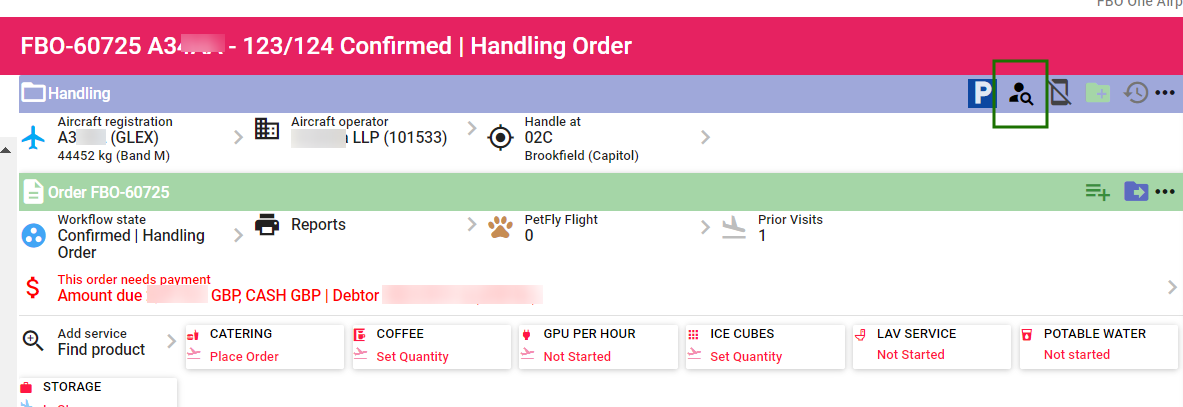Click the blue parking P icon
The height and width of the screenshot is (407, 1183).
click(x=982, y=94)
